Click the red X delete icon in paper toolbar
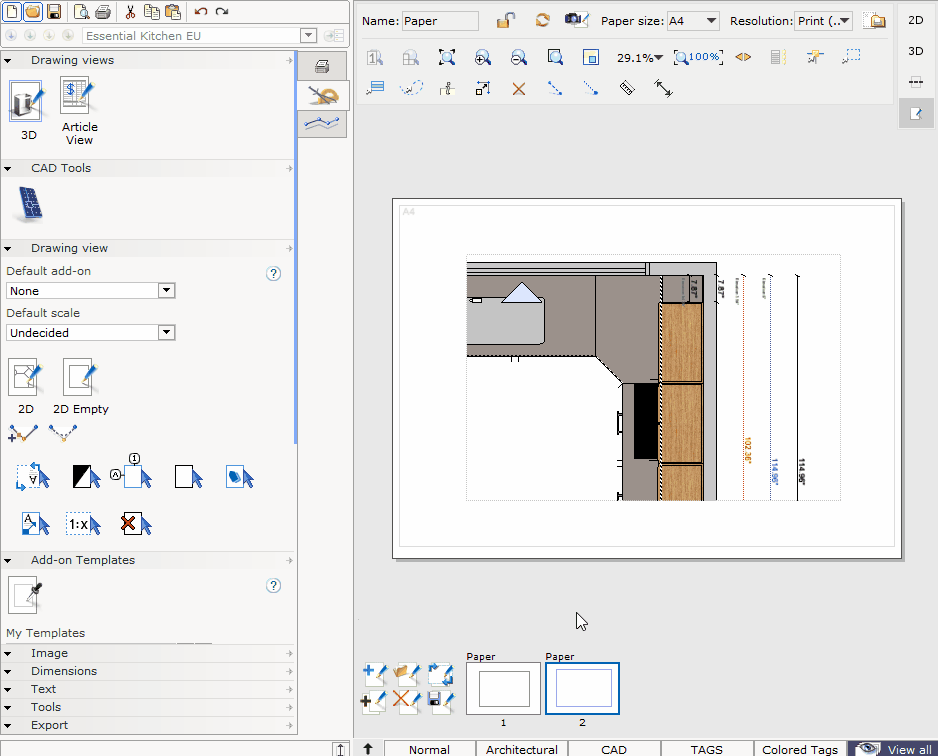Screen dimensions: 938x756 [519, 89]
